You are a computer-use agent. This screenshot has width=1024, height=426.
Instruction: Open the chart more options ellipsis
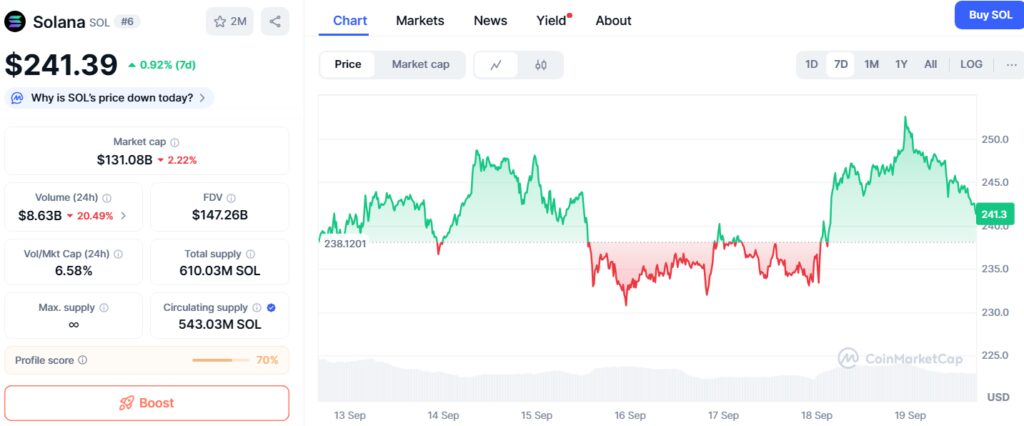click(1011, 64)
